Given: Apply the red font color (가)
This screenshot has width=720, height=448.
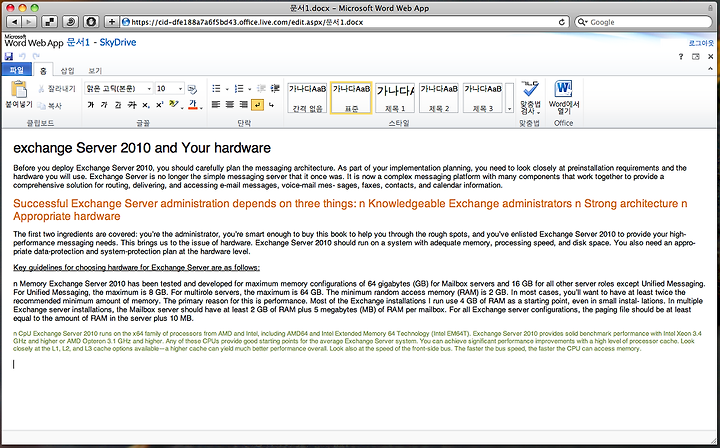Looking at the screenshot, I should (x=193, y=105).
